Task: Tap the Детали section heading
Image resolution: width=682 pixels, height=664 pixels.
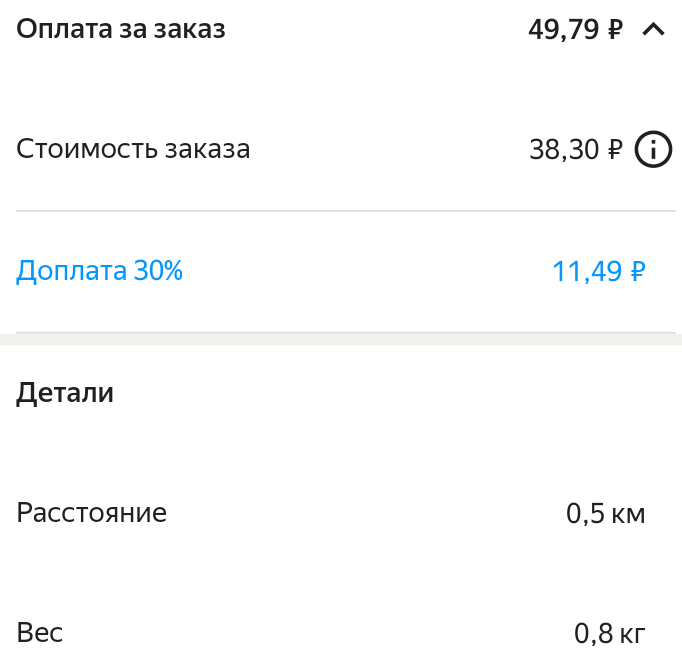Action: coord(65,393)
